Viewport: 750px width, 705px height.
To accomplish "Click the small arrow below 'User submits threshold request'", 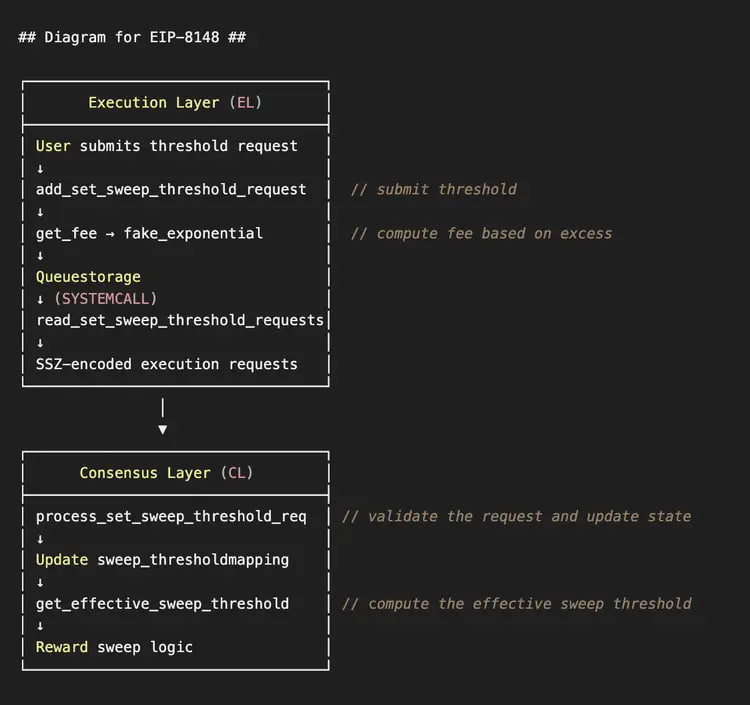I will click(40, 168).
